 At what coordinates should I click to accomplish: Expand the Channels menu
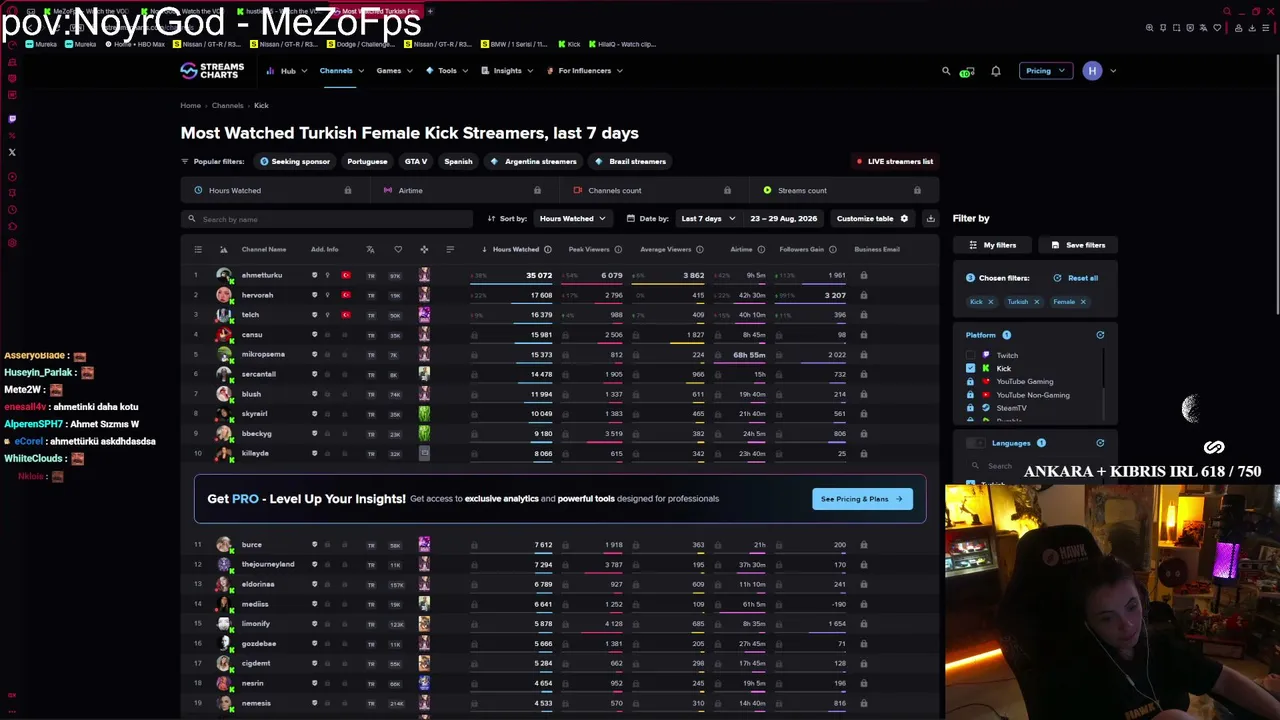point(341,71)
